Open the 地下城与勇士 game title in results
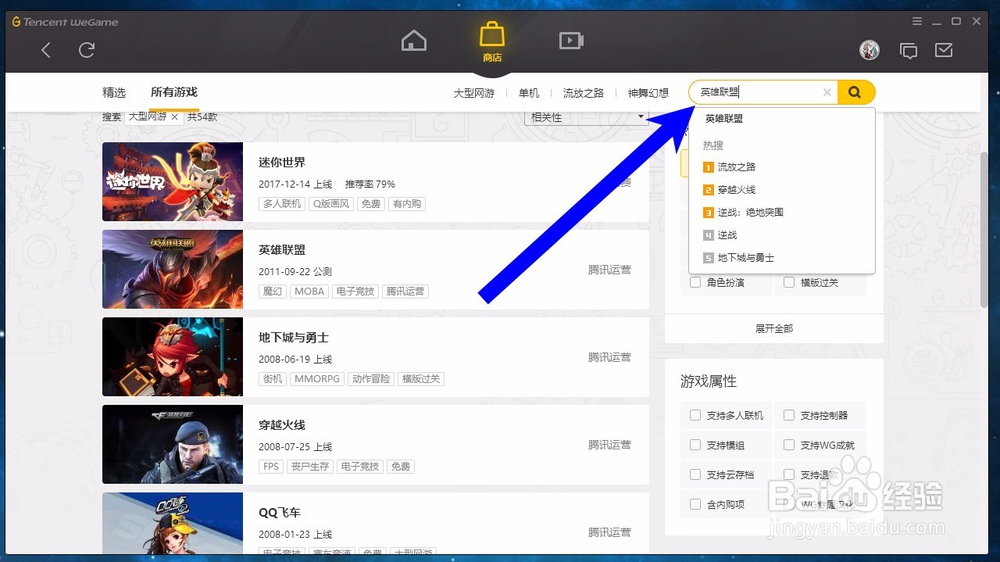Image resolution: width=1000 pixels, height=562 pixels. tap(293, 337)
